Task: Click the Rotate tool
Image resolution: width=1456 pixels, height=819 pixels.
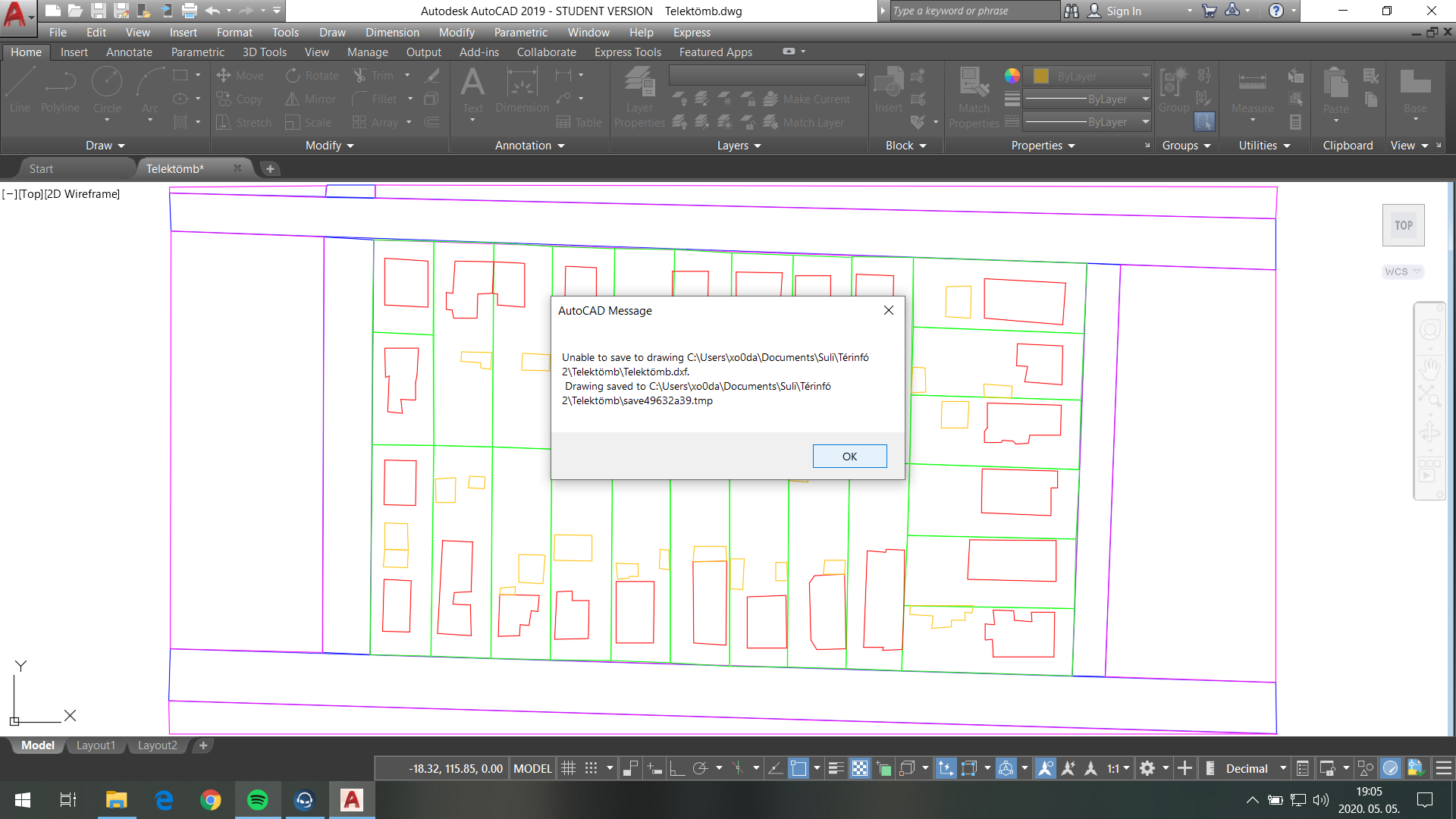Action: (312, 76)
